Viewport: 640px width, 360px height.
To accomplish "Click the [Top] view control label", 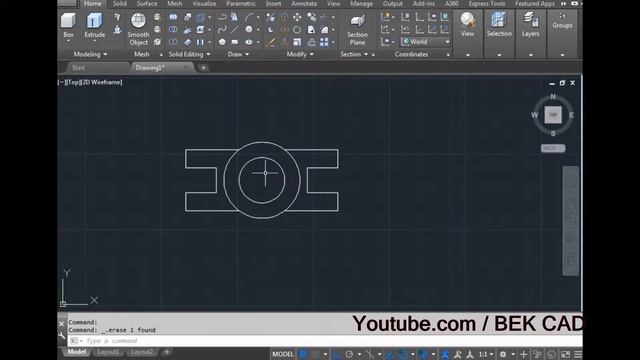I will point(73,82).
